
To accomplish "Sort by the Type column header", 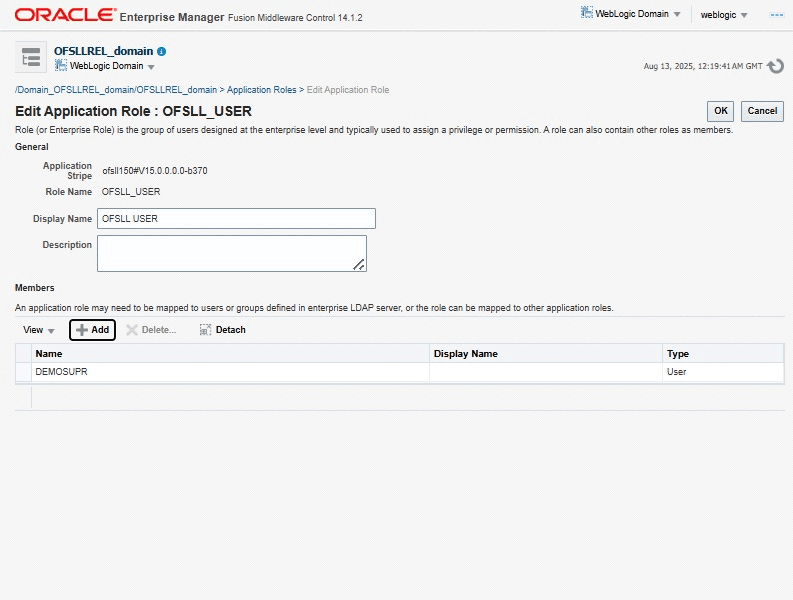I will click(723, 354).
